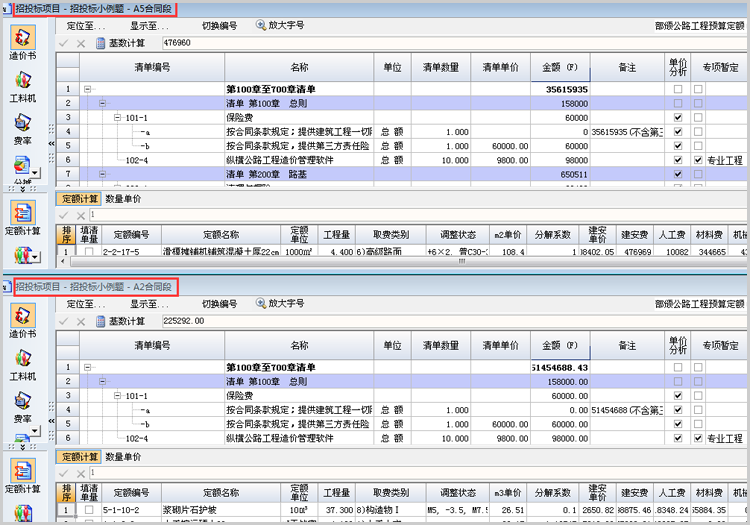Switch to 数量单价 tab in A2合同段
The height and width of the screenshot is (525, 750).
pos(123,457)
